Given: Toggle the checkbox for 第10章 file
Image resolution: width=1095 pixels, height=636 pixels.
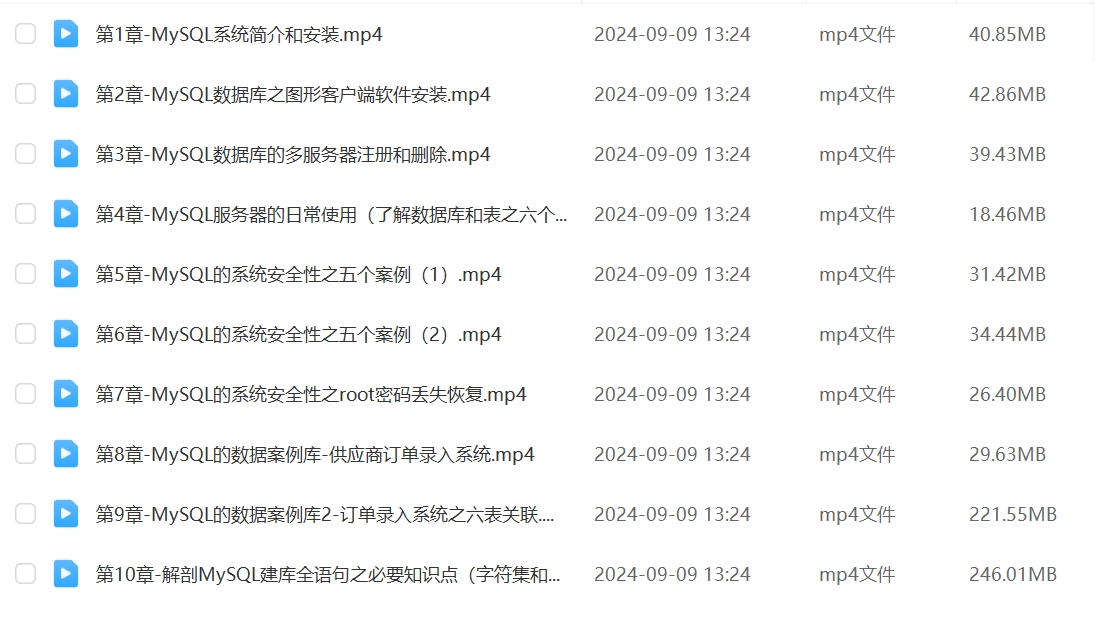Looking at the screenshot, I should tap(26, 574).
